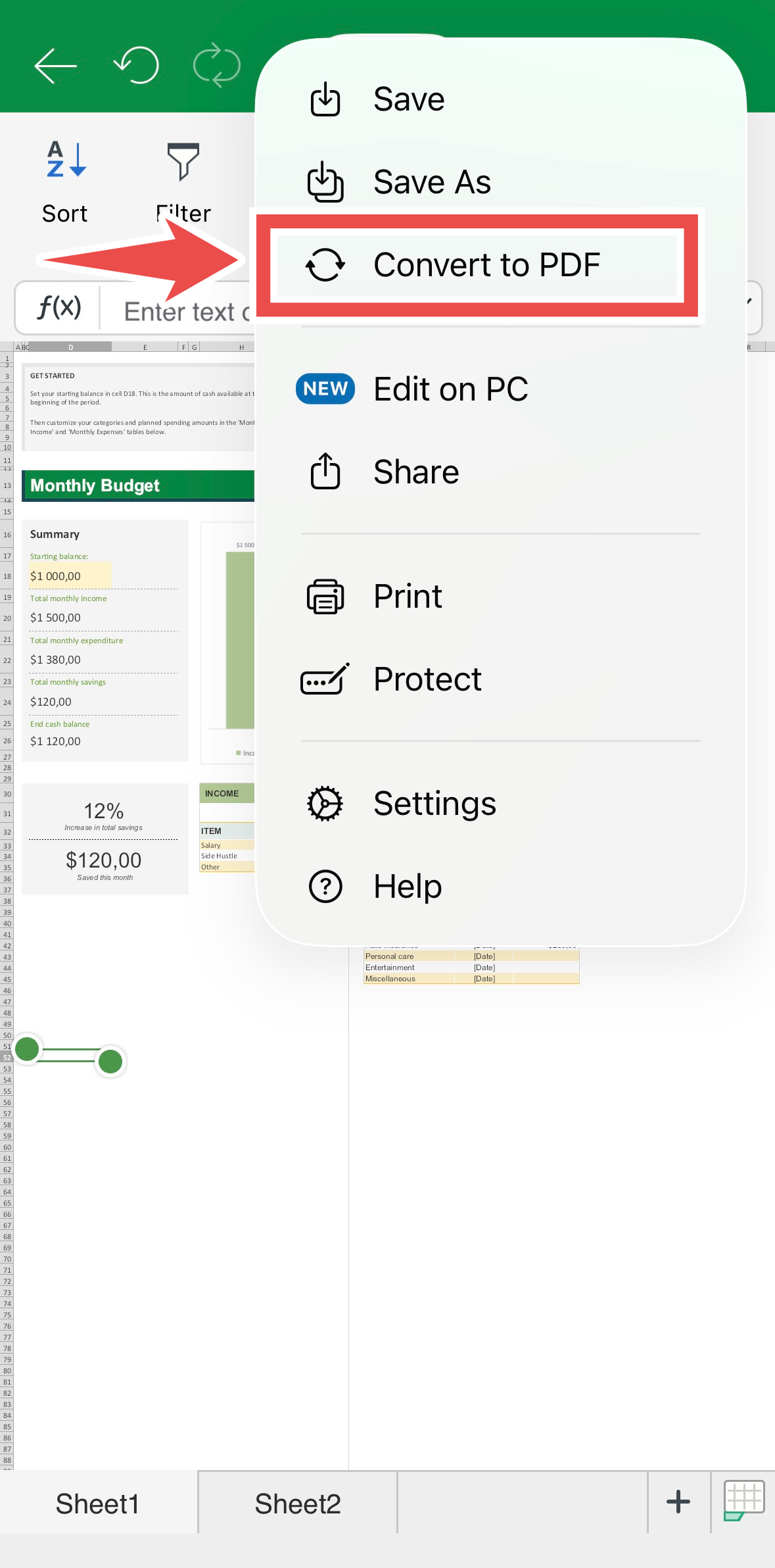Tap the $1 380,00 expenditure cell
The width and height of the screenshot is (775, 1568).
[x=55, y=660]
